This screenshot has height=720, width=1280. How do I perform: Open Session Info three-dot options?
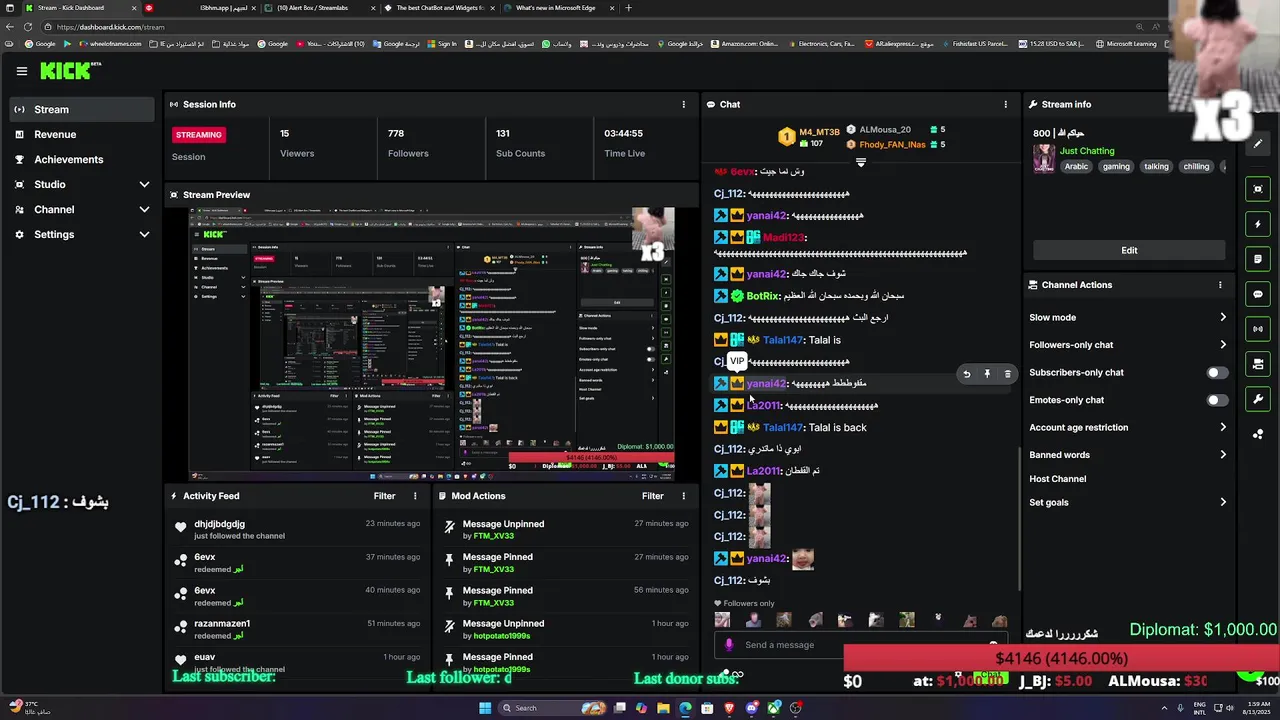point(684,104)
